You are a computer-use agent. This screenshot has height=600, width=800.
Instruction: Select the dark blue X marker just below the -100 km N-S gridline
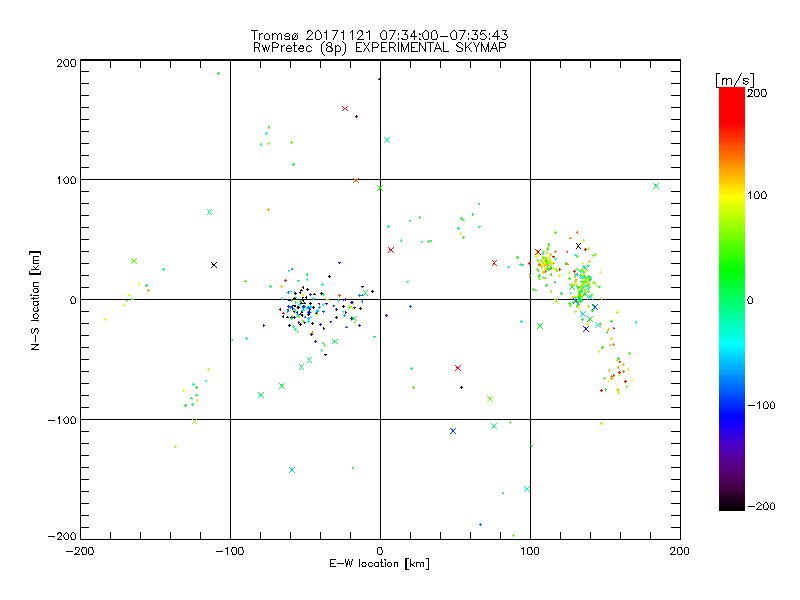pos(453,431)
